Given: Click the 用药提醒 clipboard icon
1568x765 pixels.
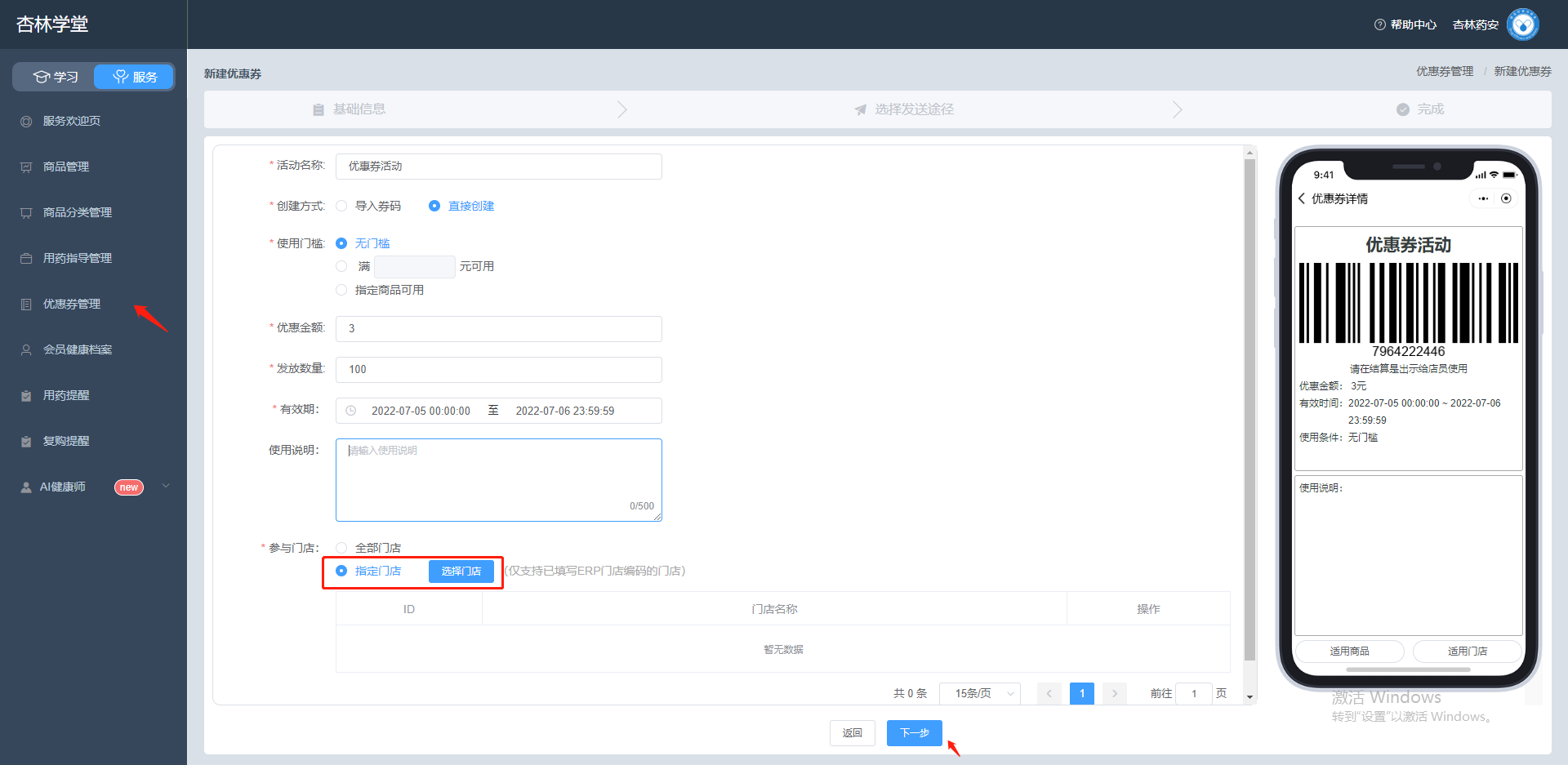Looking at the screenshot, I should pos(26,395).
